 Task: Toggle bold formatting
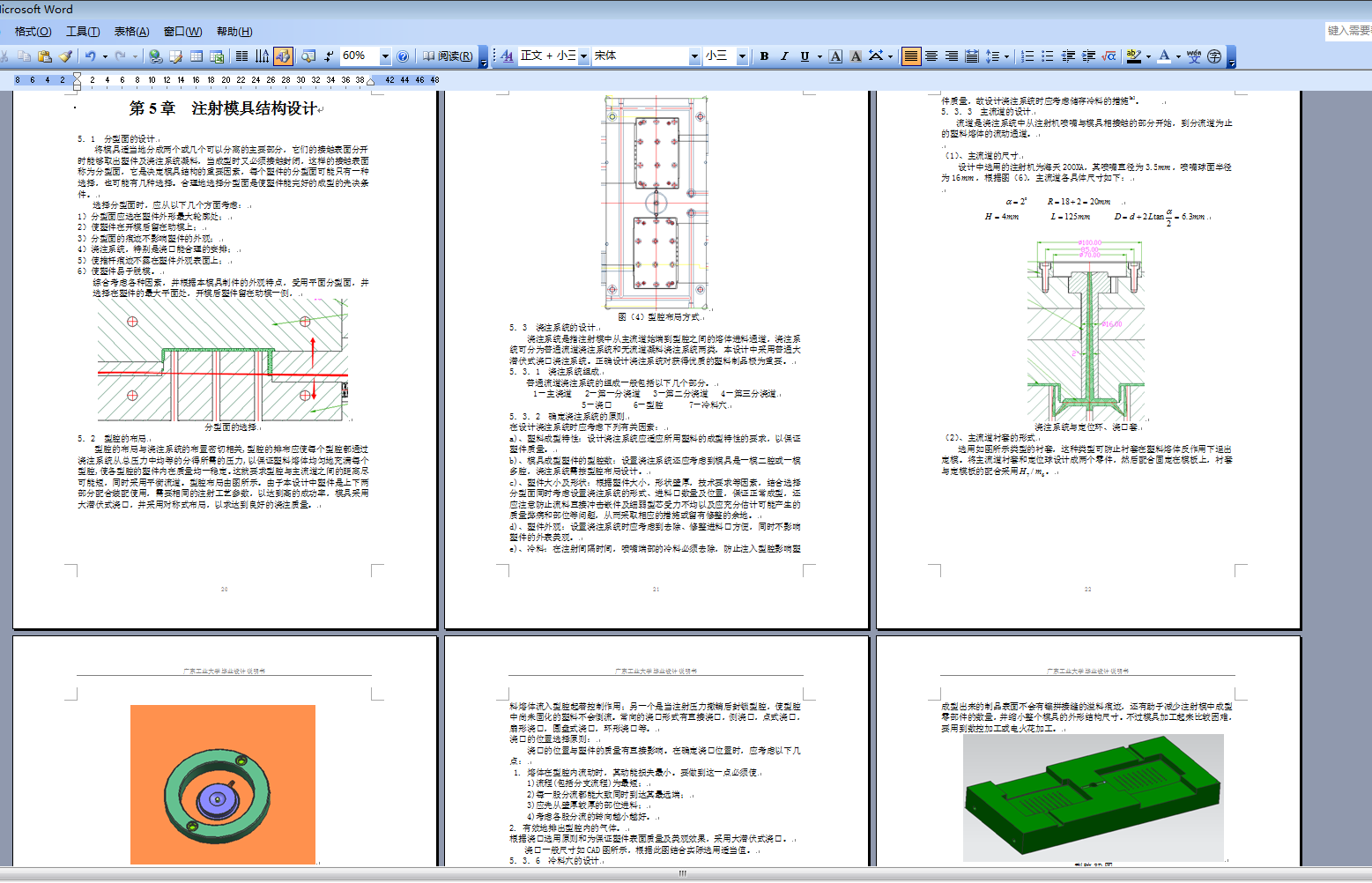764,56
